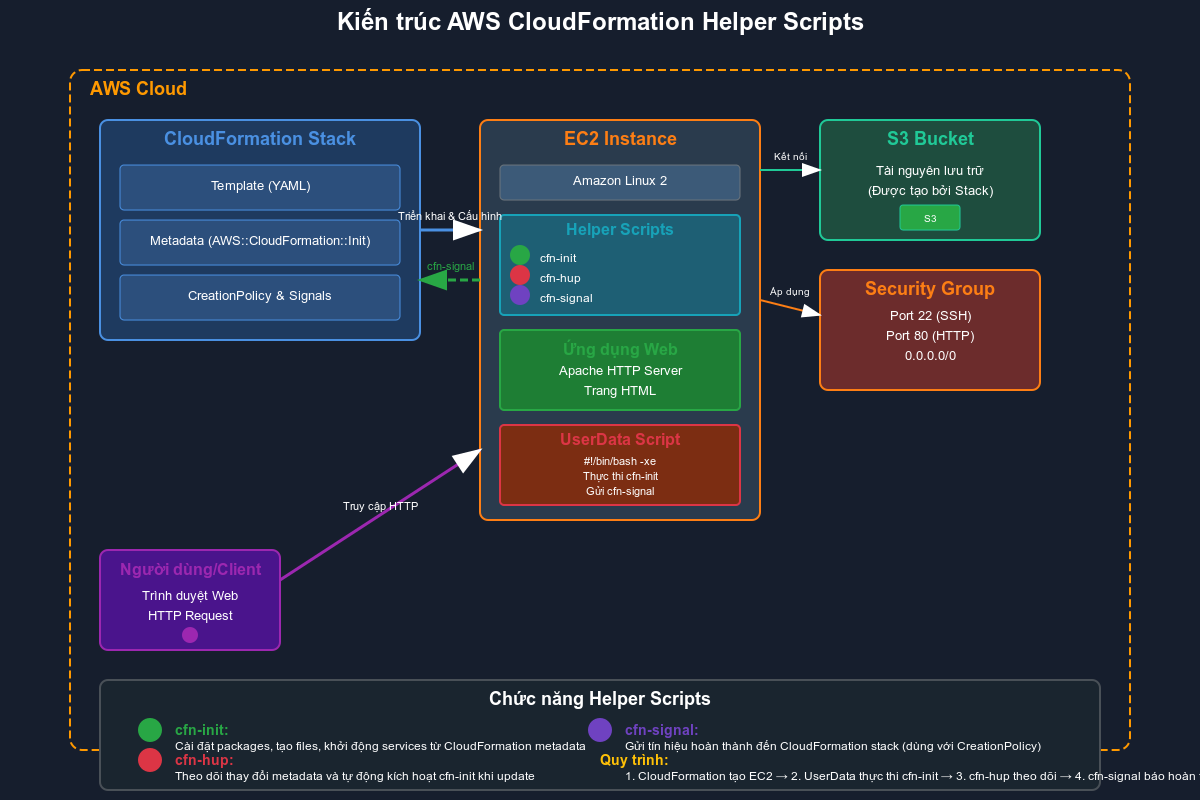The width and height of the screenshot is (1200, 800).
Task: Select the Template (YAML) box
Action: [260, 187]
